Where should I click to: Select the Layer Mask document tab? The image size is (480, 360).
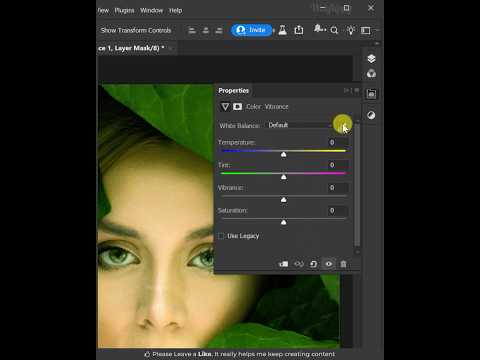tap(131, 48)
